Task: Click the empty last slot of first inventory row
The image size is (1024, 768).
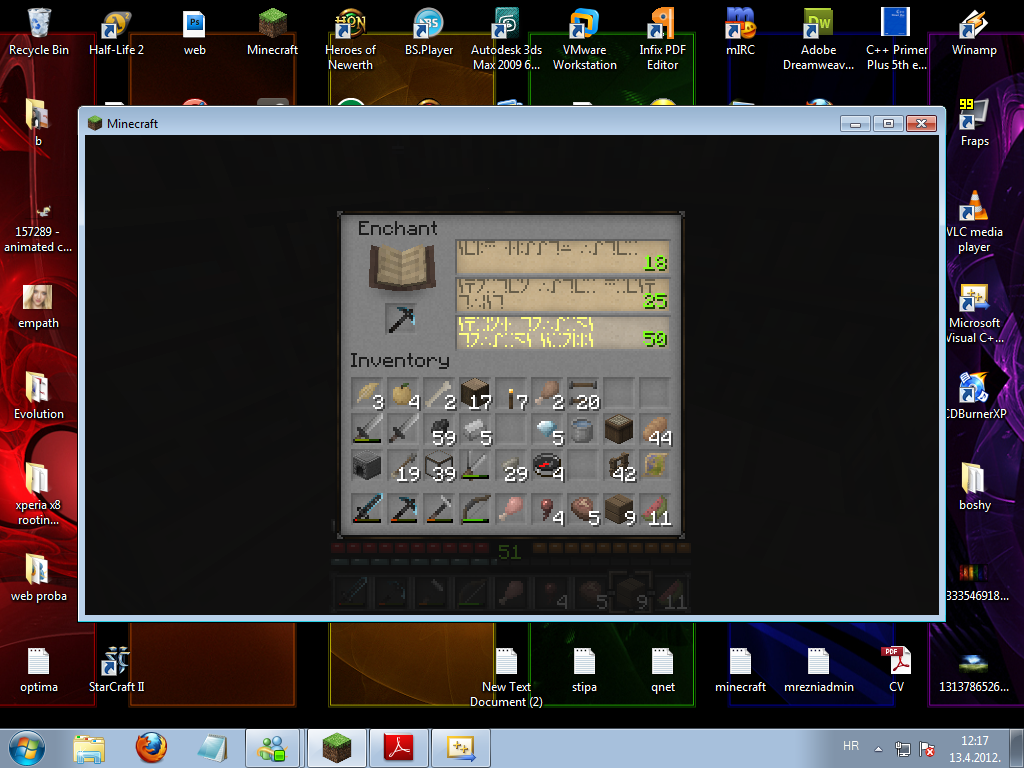Action: click(x=655, y=395)
